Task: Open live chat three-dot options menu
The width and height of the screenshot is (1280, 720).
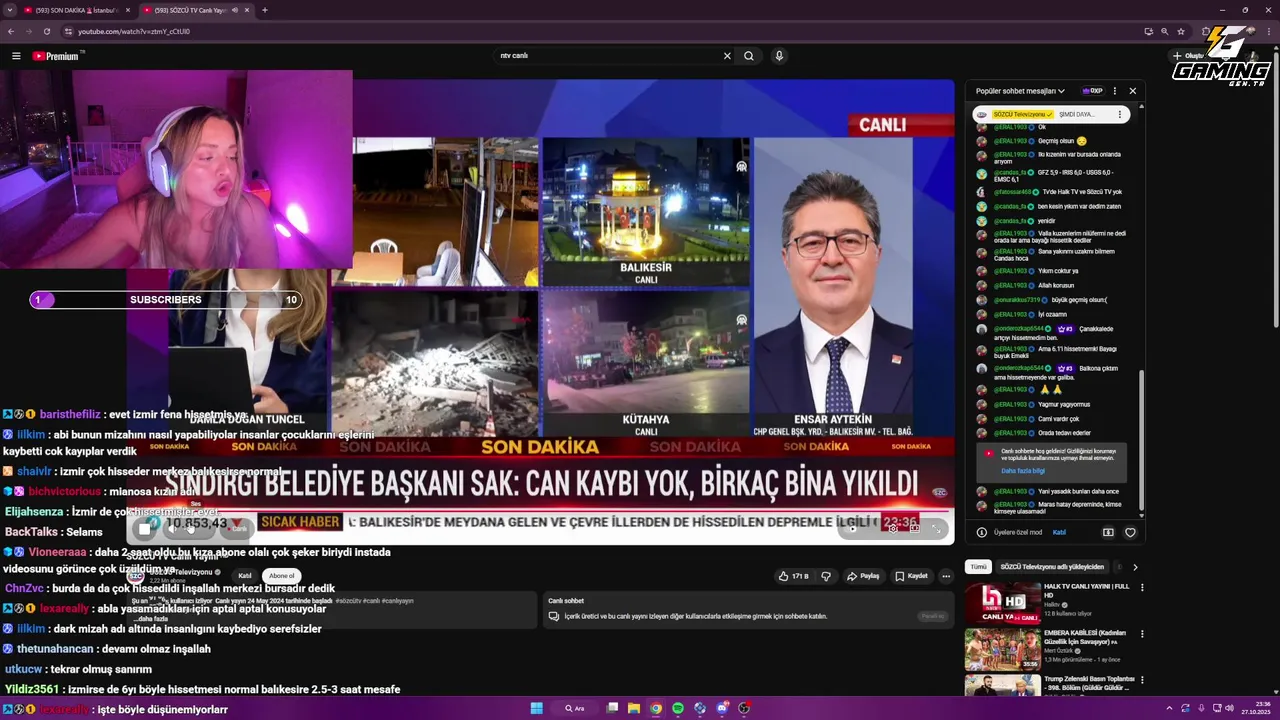Action: click(1115, 91)
